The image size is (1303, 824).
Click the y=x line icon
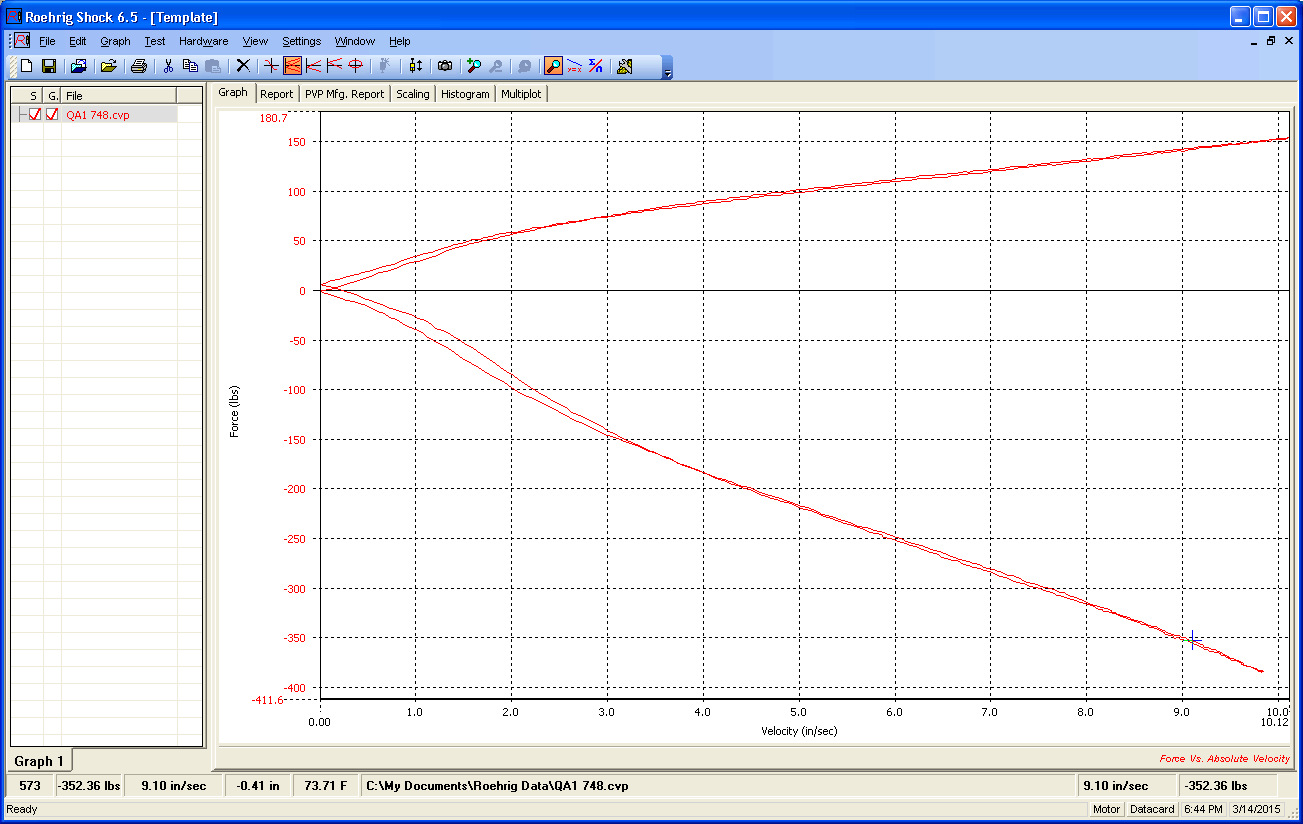[574, 66]
